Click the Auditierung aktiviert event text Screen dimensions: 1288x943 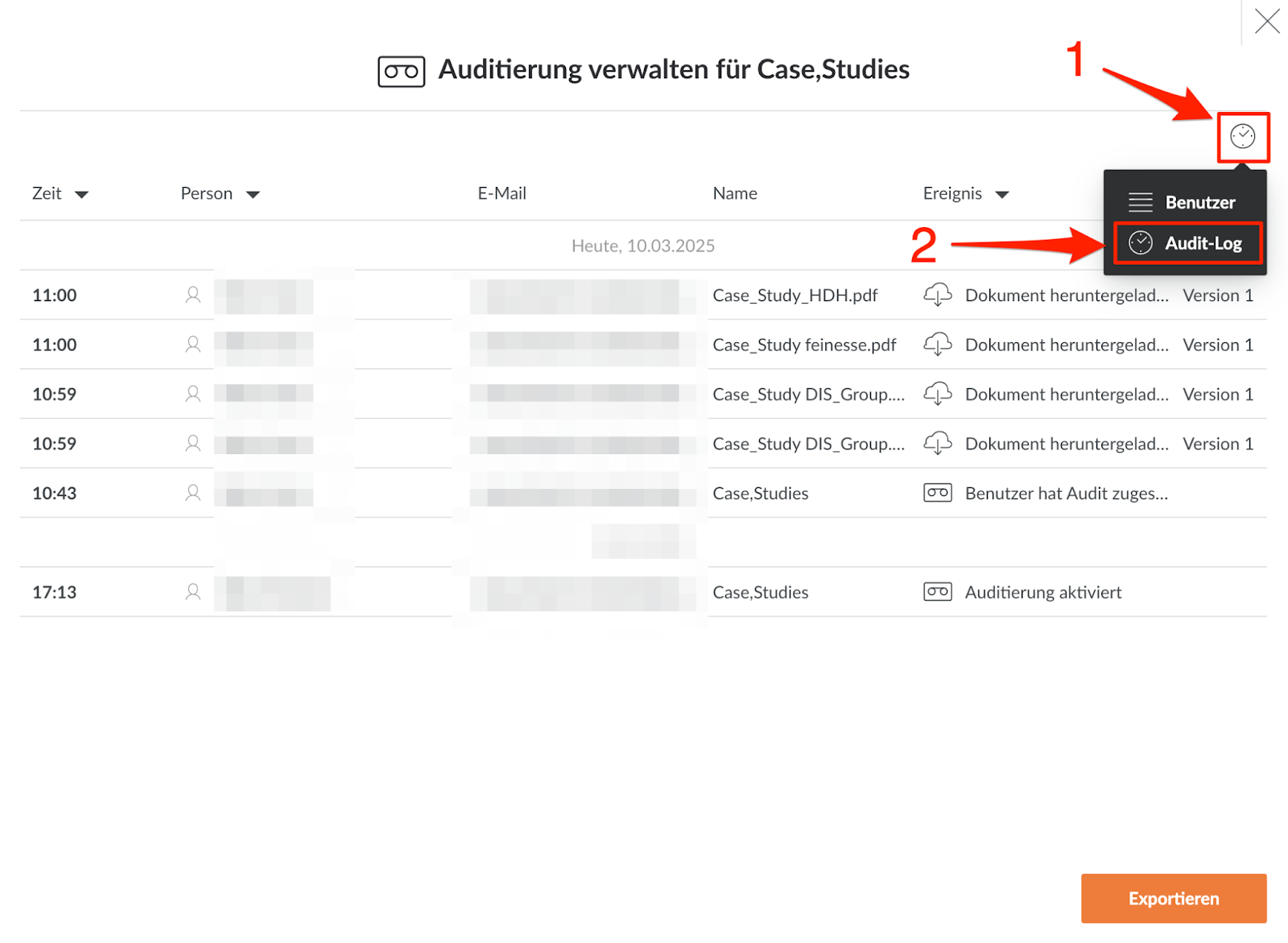click(1042, 593)
